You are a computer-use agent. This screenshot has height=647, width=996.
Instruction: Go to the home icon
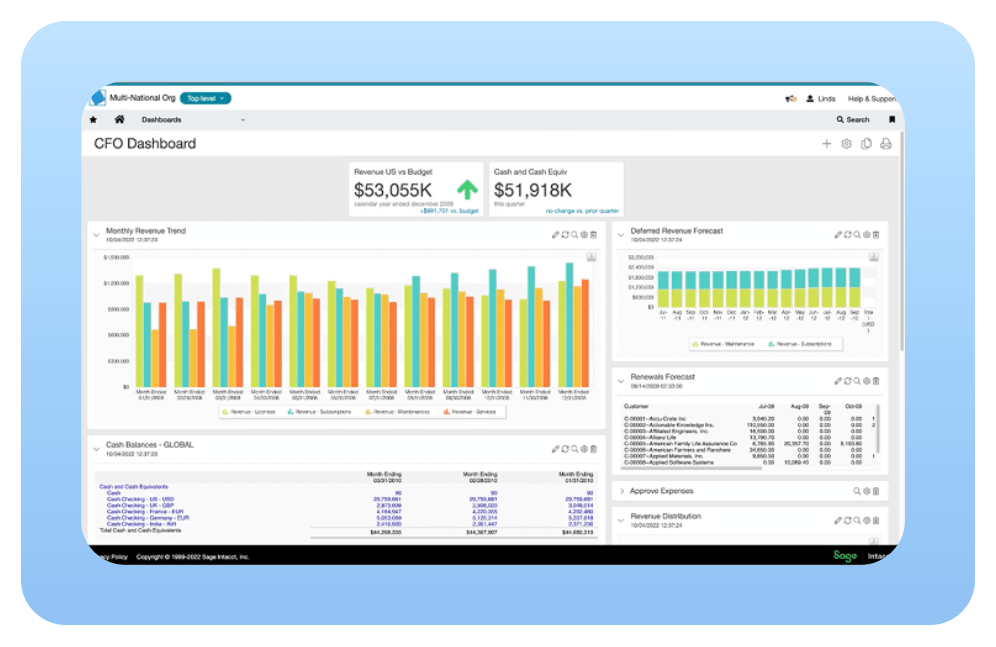[119, 119]
